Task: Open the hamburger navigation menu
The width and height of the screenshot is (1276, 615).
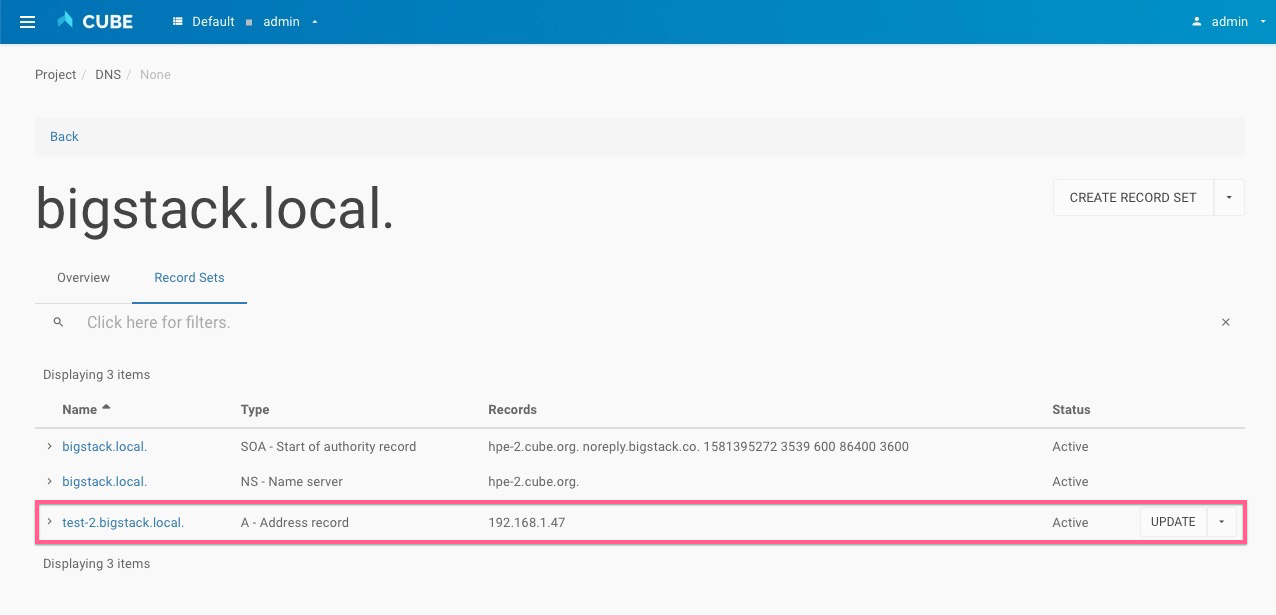Action: (27, 21)
